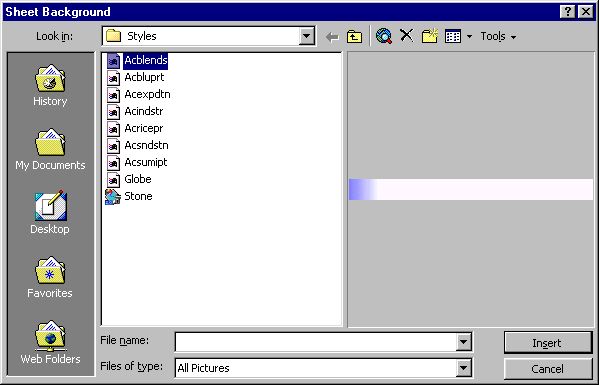Open the Look in folder dropdown
Image resolution: width=599 pixels, height=385 pixels.
tap(306, 36)
